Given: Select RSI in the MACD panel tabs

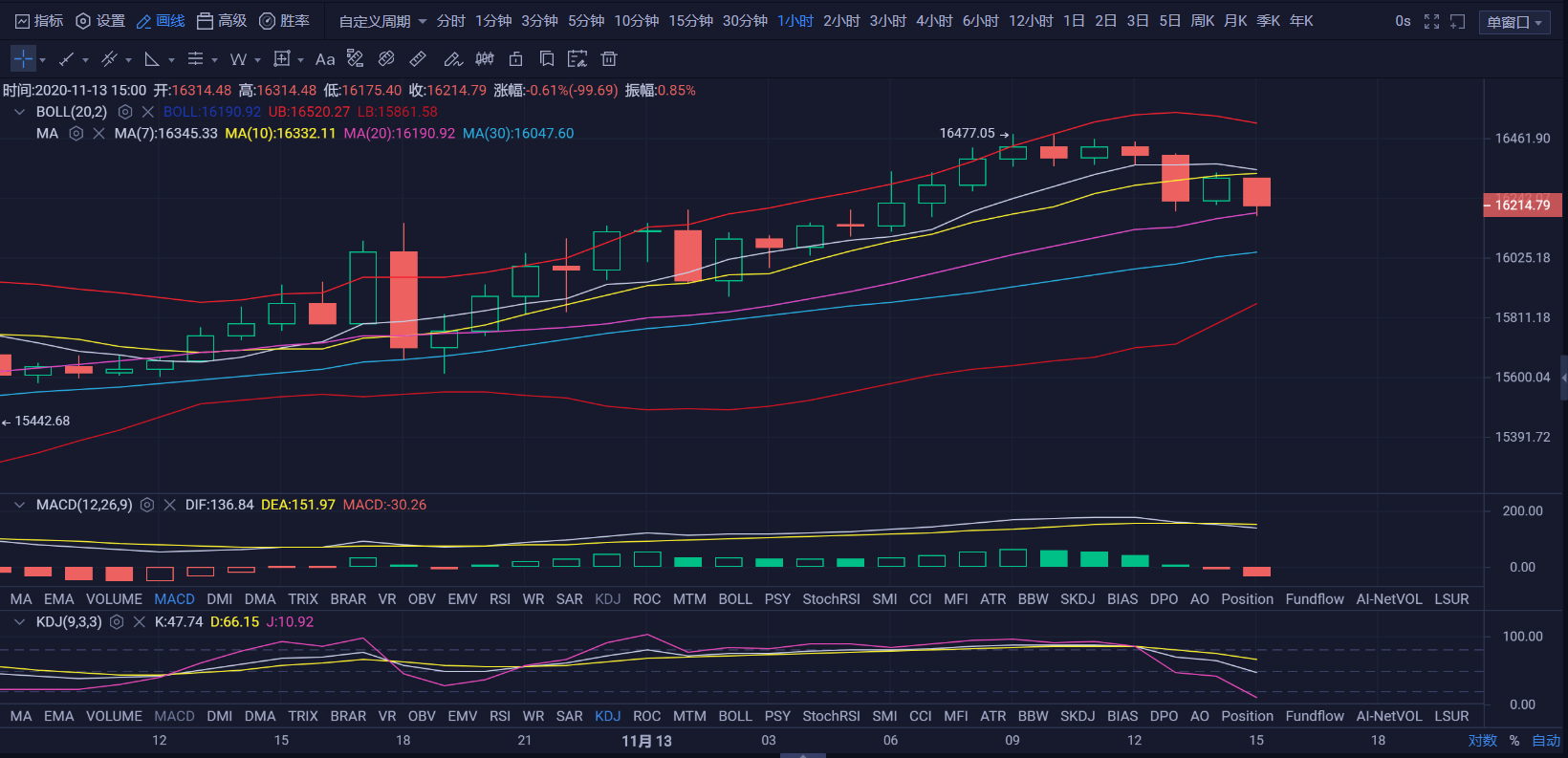Looking at the screenshot, I should [500, 599].
